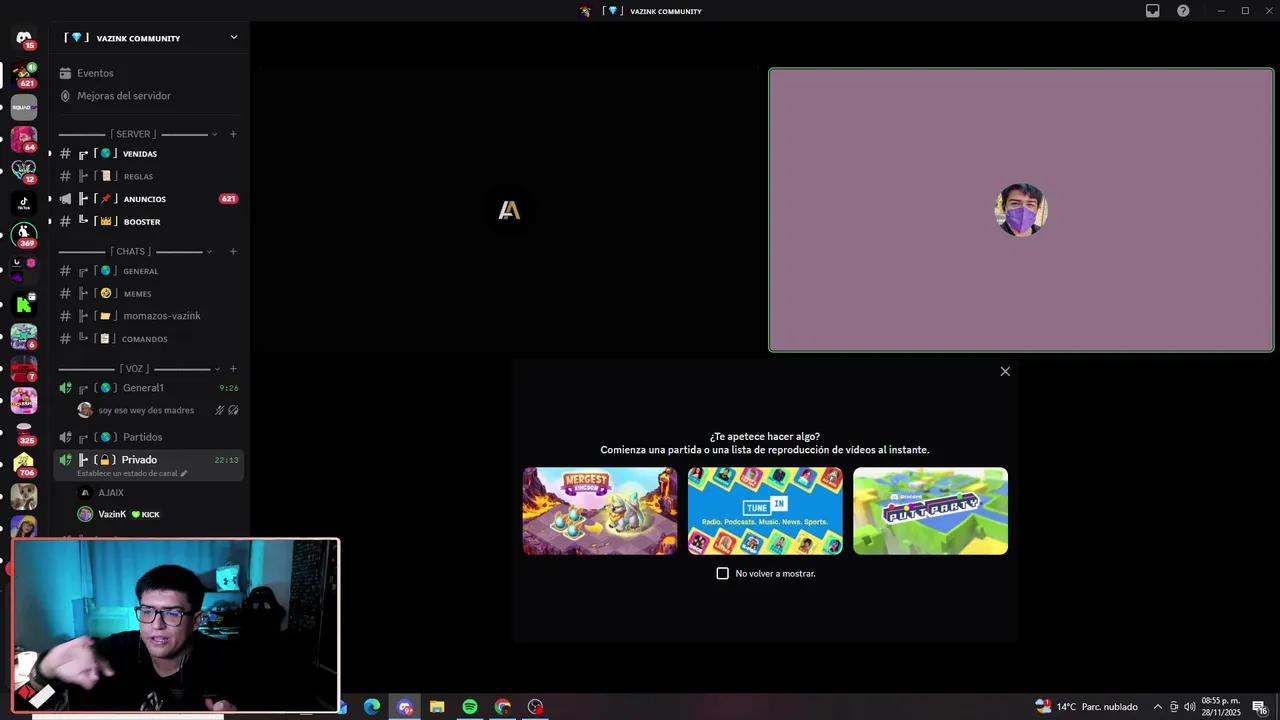Image resolution: width=1280 pixels, height=720 pixels.
Task: Add channel to CHATS category
Action: tap(233, 251)
